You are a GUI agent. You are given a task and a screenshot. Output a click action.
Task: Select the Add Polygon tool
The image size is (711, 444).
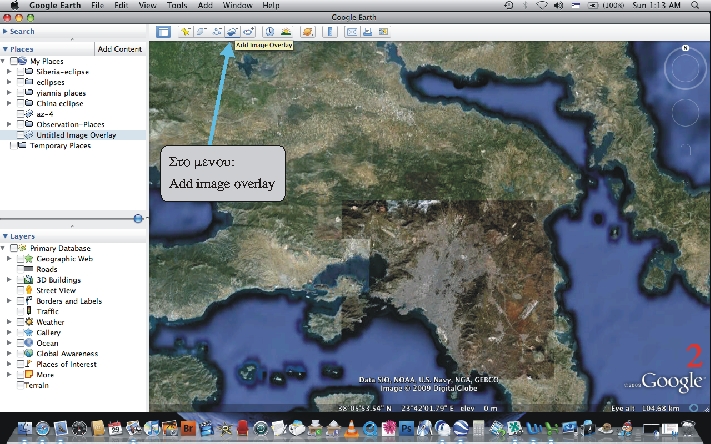pos(201,31)
